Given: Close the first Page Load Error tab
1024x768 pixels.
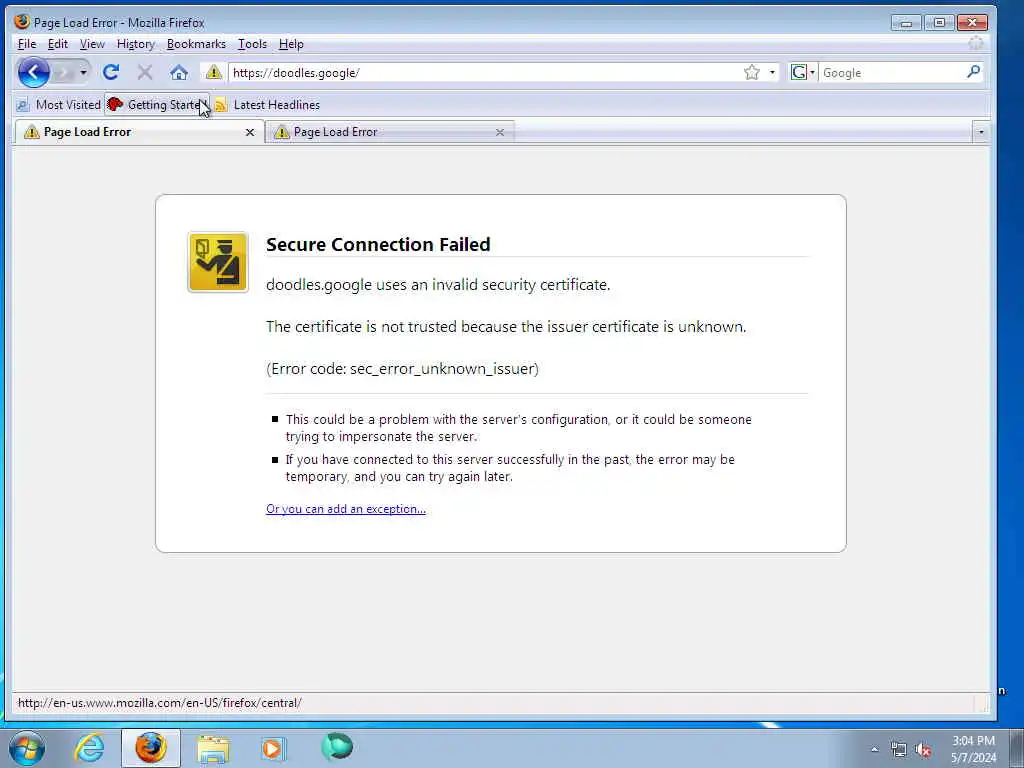Looking at the screenshot, I should click(x=249, y=133).
